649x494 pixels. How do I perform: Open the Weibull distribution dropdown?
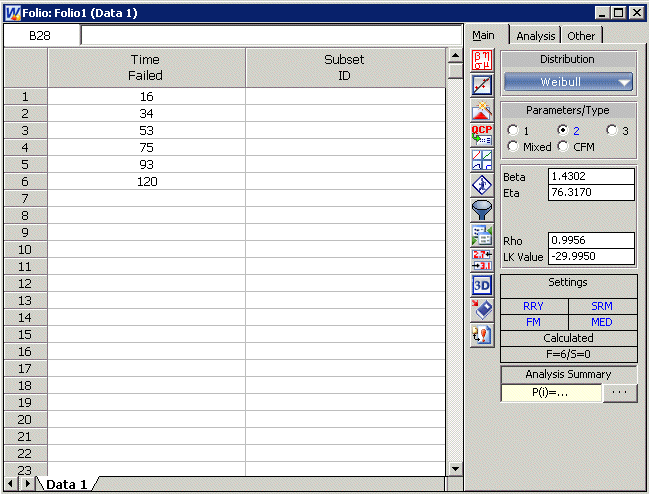568,82
